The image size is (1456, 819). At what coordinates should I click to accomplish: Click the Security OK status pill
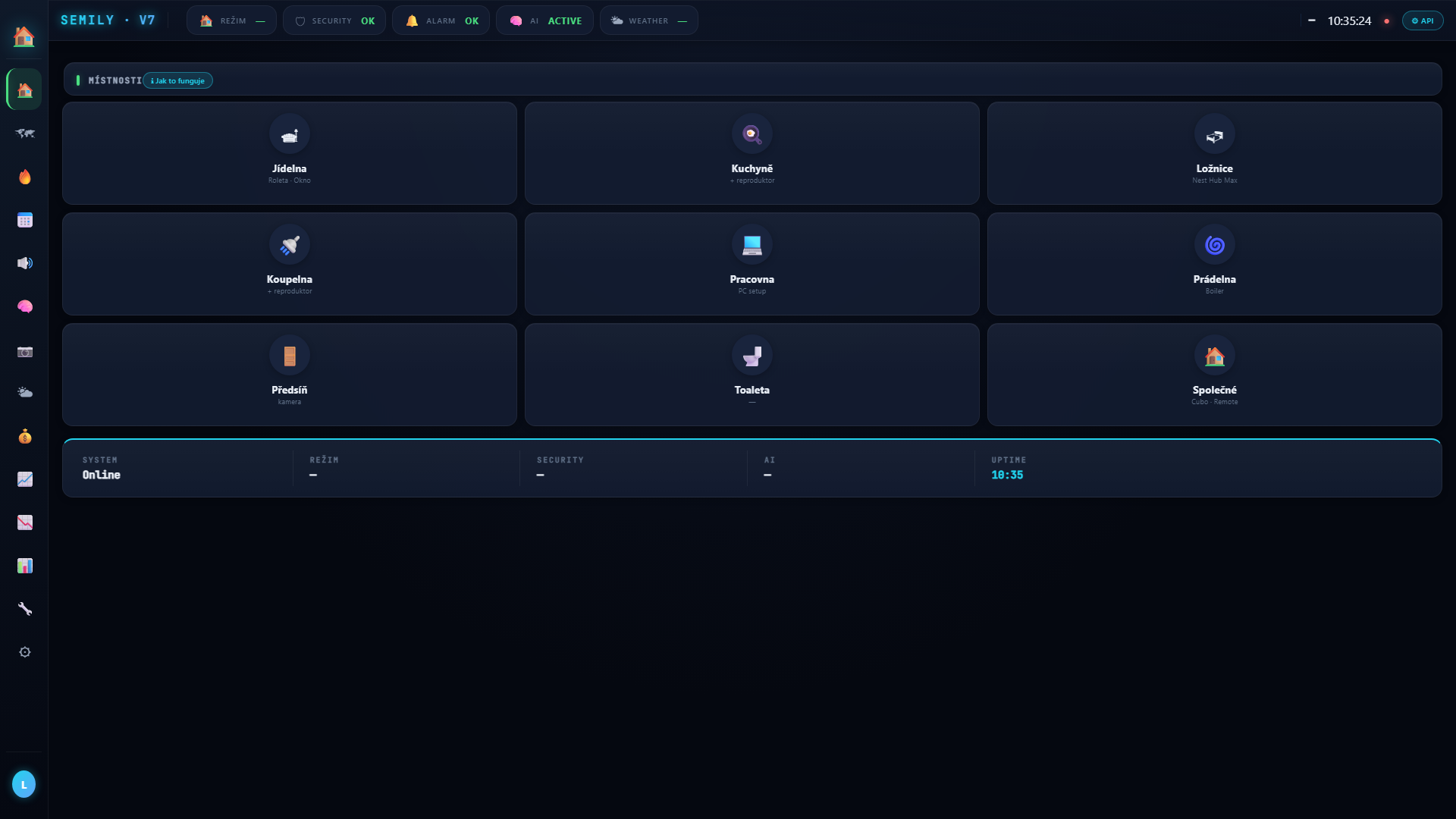coord(334,20)
